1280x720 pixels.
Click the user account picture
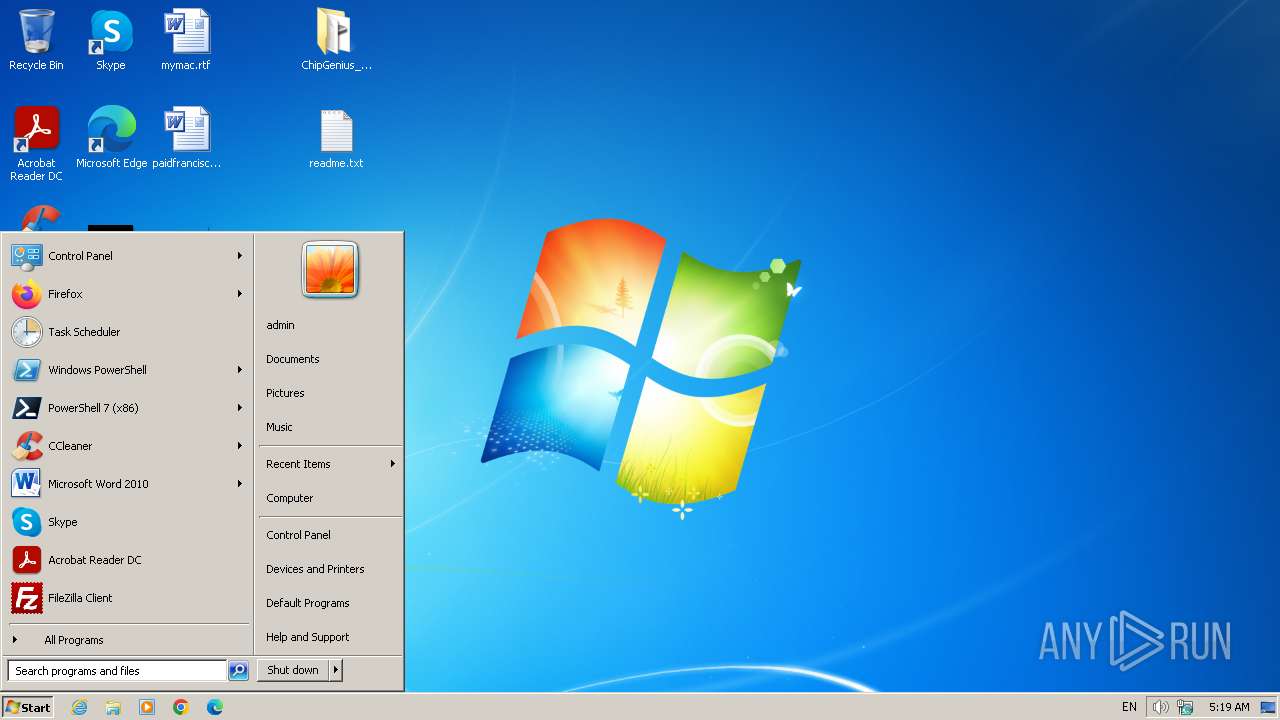[330, 269]
